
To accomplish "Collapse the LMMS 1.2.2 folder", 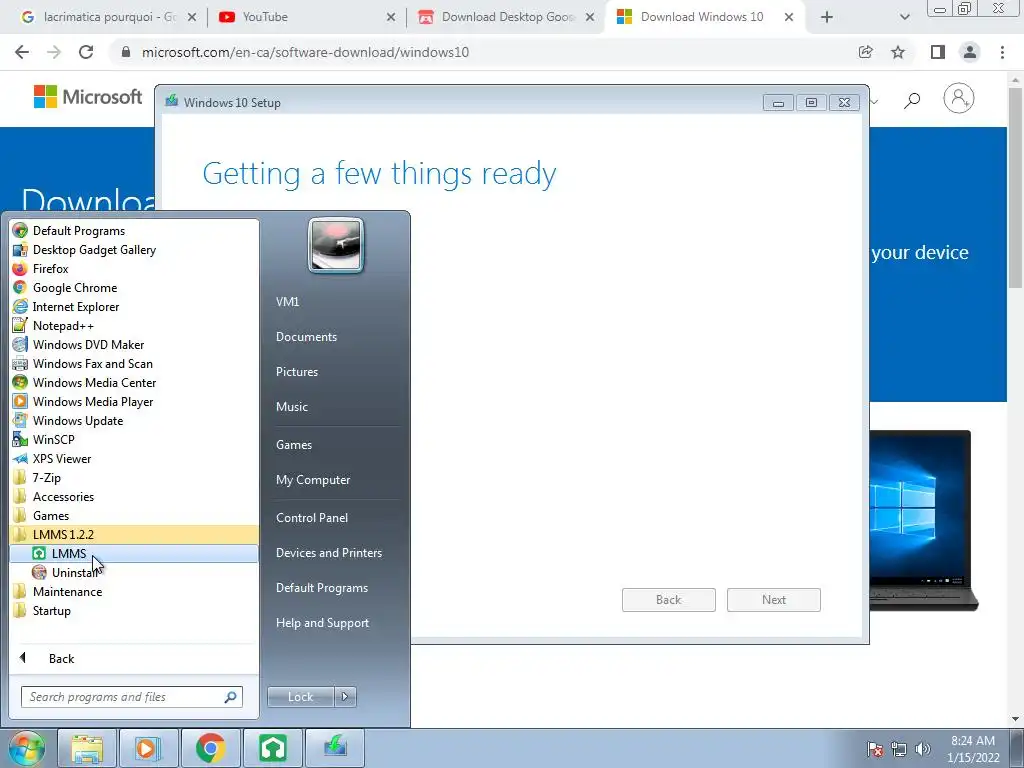I will point(63,534).
